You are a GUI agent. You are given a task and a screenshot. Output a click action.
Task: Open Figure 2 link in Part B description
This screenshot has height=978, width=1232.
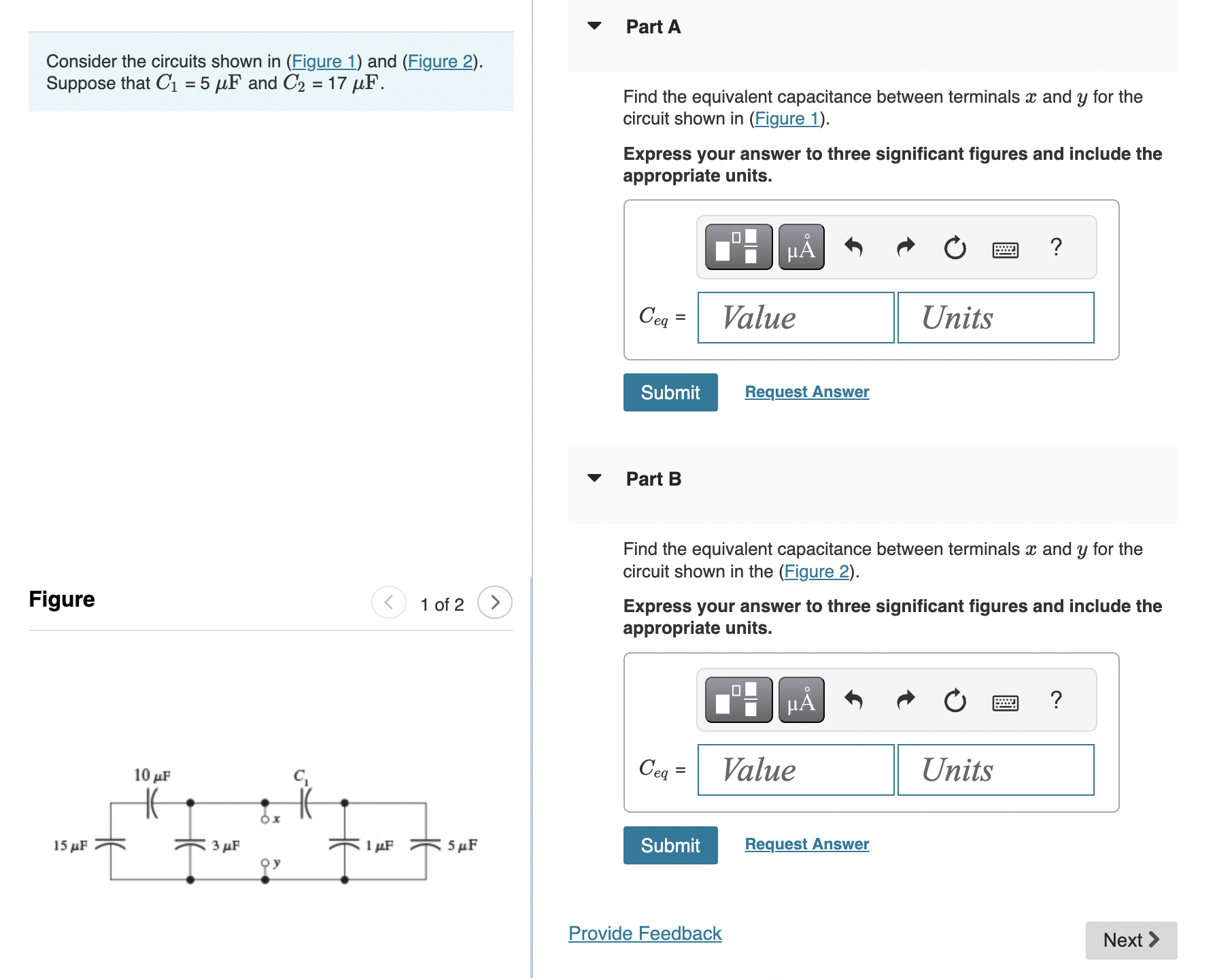click(x=815, y=571)
